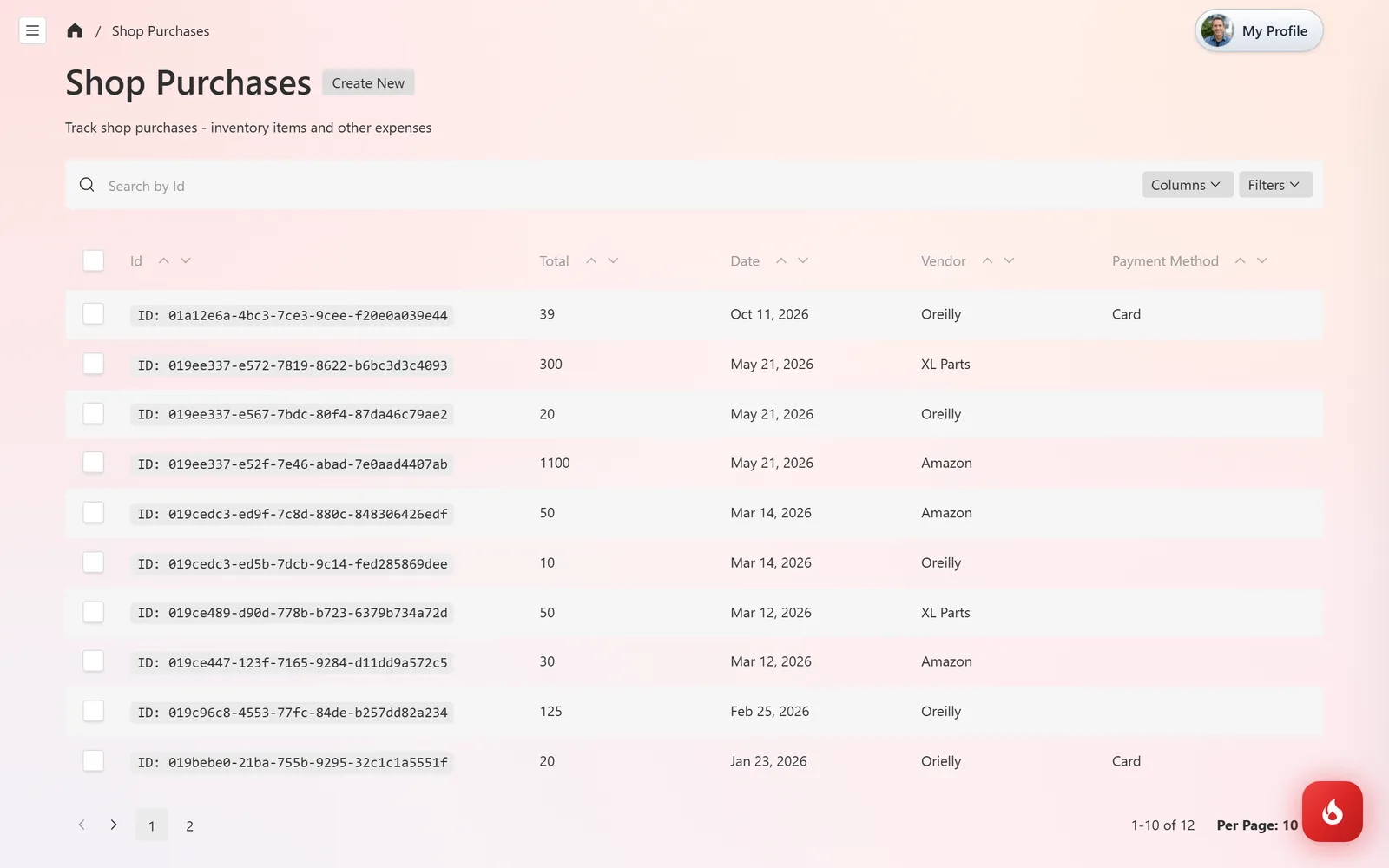This screenshot has width=1389, height=868.
Task: Sort Payment Method ascending arrow
Action: (x=1241, y=260)
